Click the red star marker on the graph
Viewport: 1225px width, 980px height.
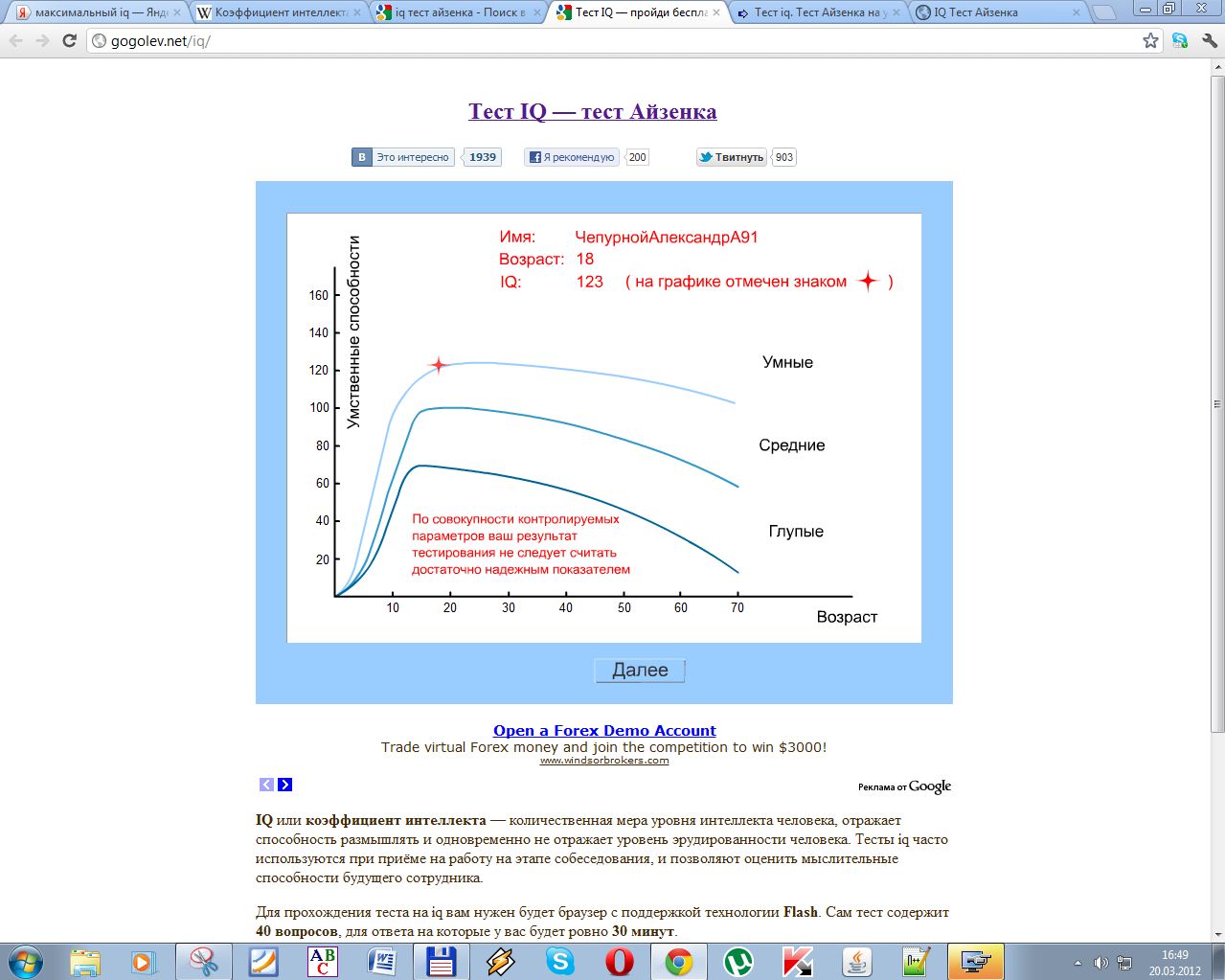438,365
